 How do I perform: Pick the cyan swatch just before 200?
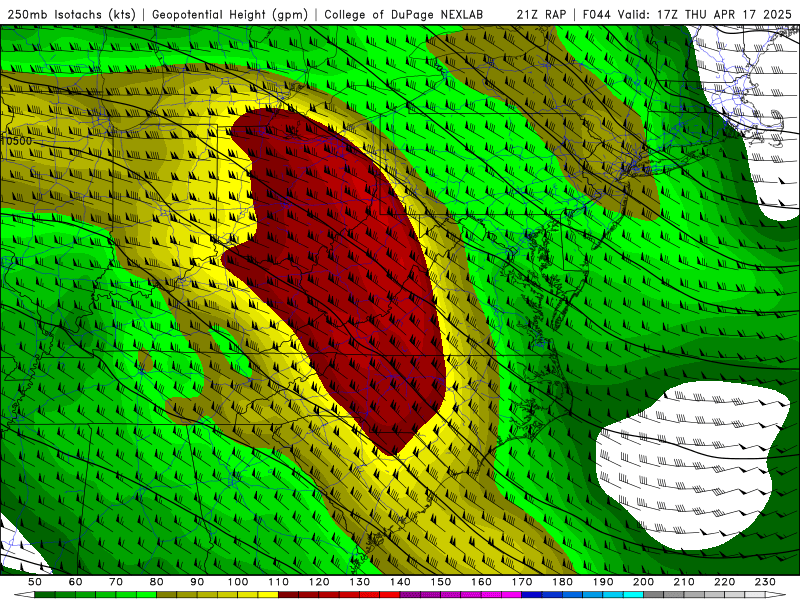tap(633, 595)
